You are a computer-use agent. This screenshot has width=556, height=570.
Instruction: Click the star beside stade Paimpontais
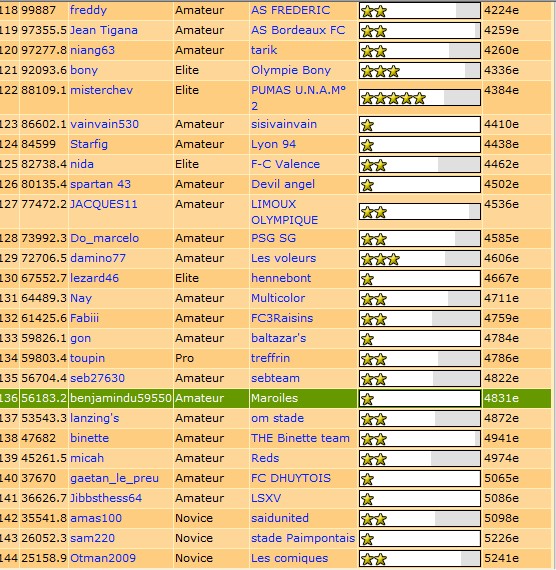368,539
